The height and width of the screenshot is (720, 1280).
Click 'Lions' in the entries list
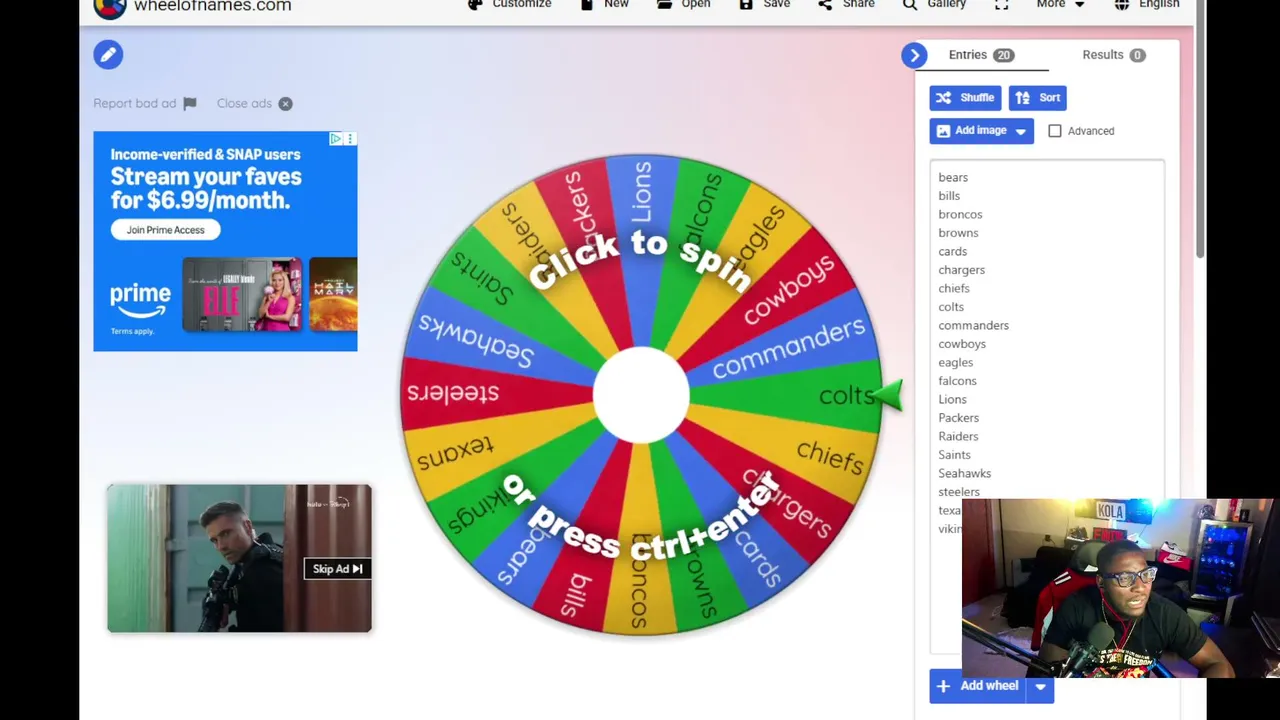click(x=952, y=400)
